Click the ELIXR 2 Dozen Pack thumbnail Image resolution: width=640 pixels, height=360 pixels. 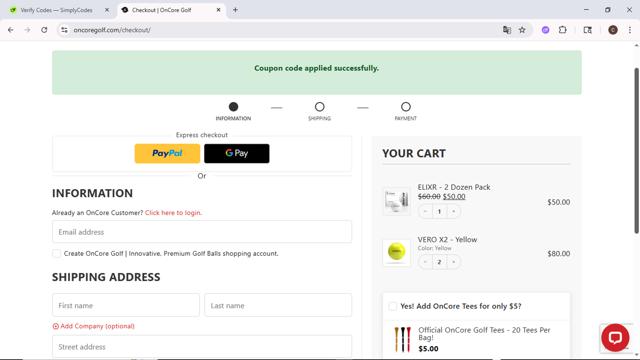[x=396, y=201]
